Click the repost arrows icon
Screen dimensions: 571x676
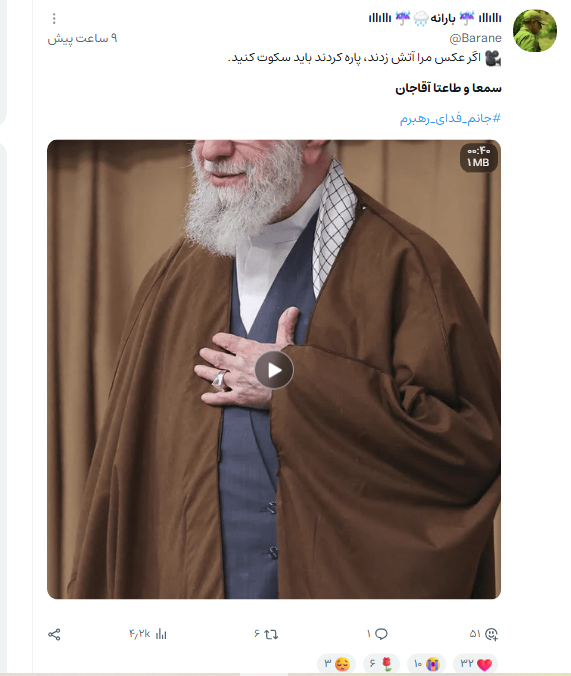(x=271, y=634)
